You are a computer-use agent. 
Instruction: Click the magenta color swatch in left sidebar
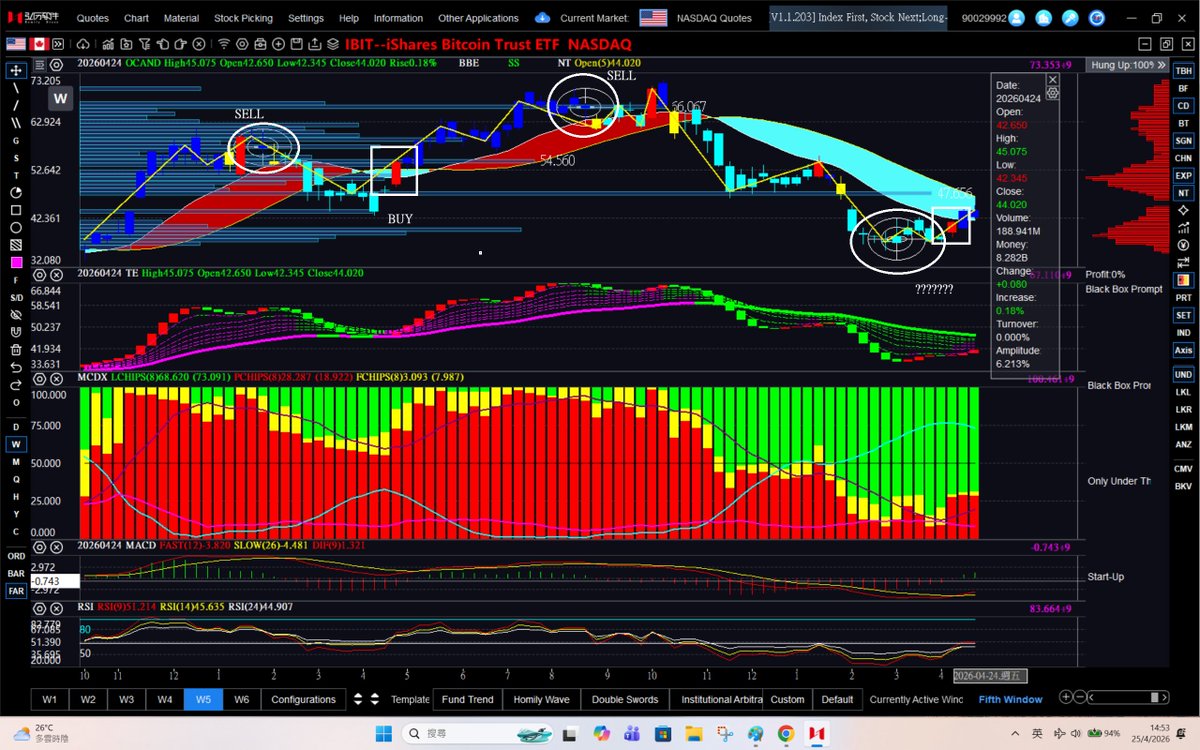point(16,262)
